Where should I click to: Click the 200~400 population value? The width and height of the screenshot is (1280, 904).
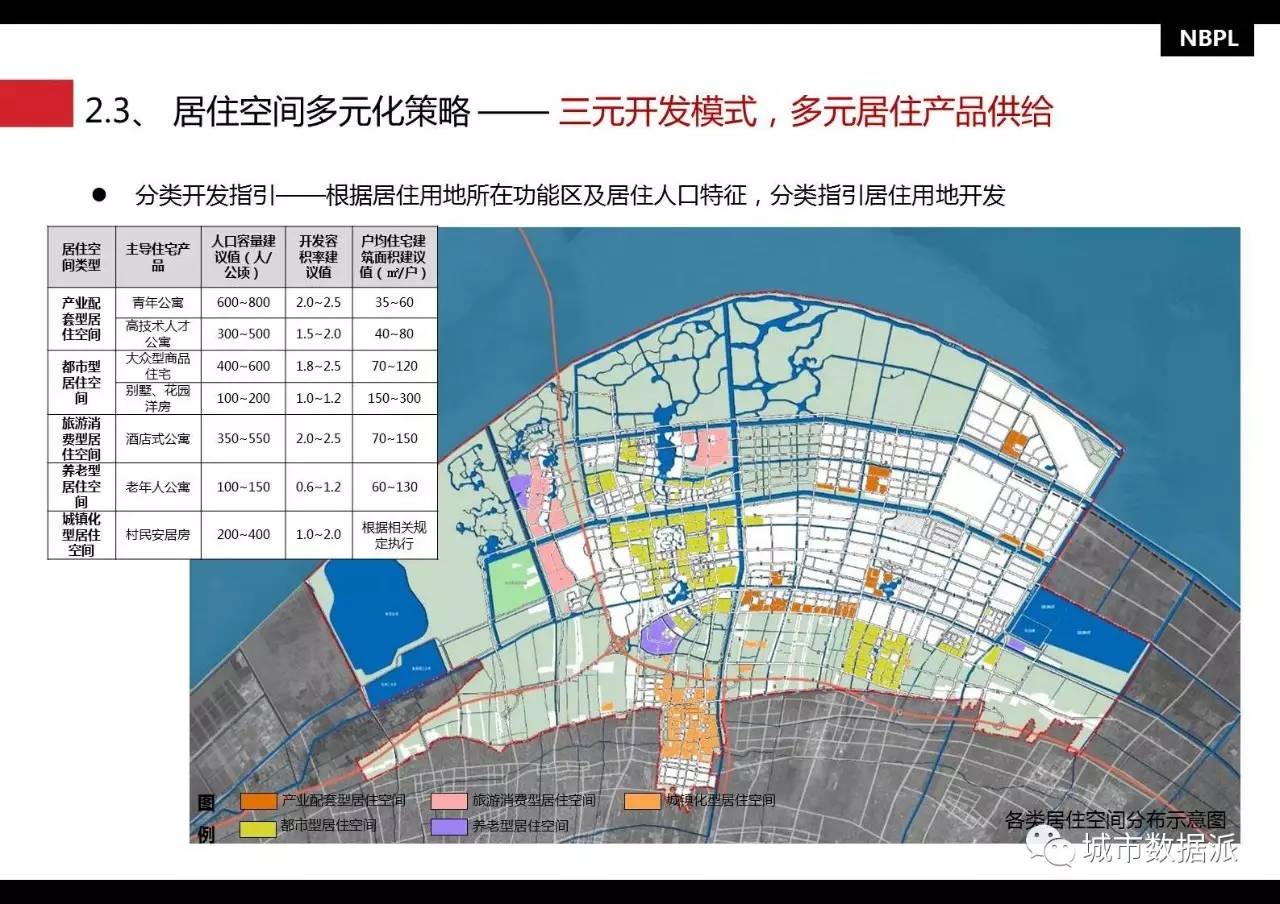tap(243, 534)
